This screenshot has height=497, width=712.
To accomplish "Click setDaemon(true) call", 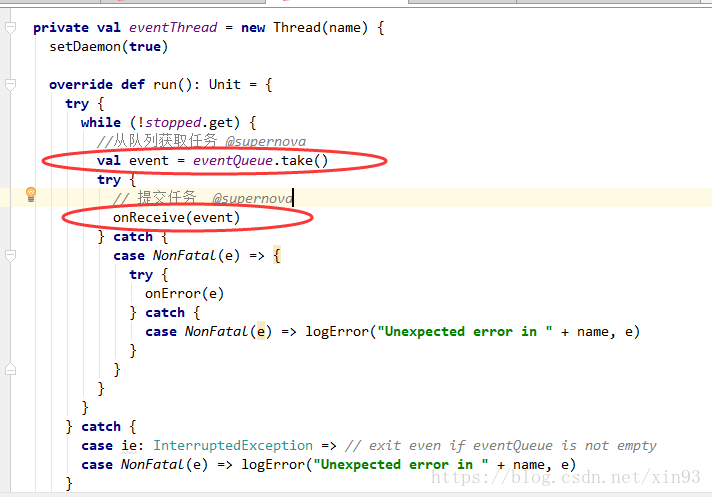I will (109, 47).
